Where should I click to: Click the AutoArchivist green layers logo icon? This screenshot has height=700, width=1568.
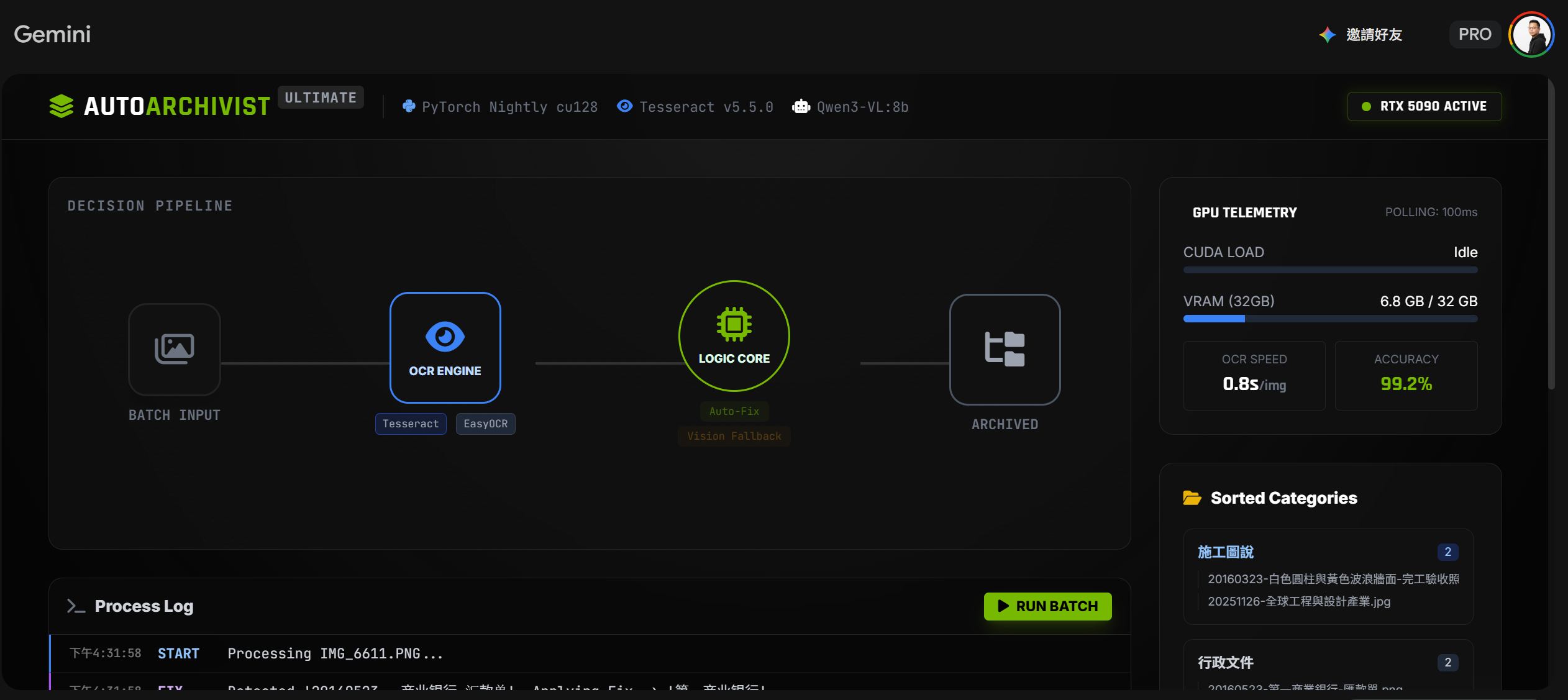pyautogui.click(x=62, y=106)
